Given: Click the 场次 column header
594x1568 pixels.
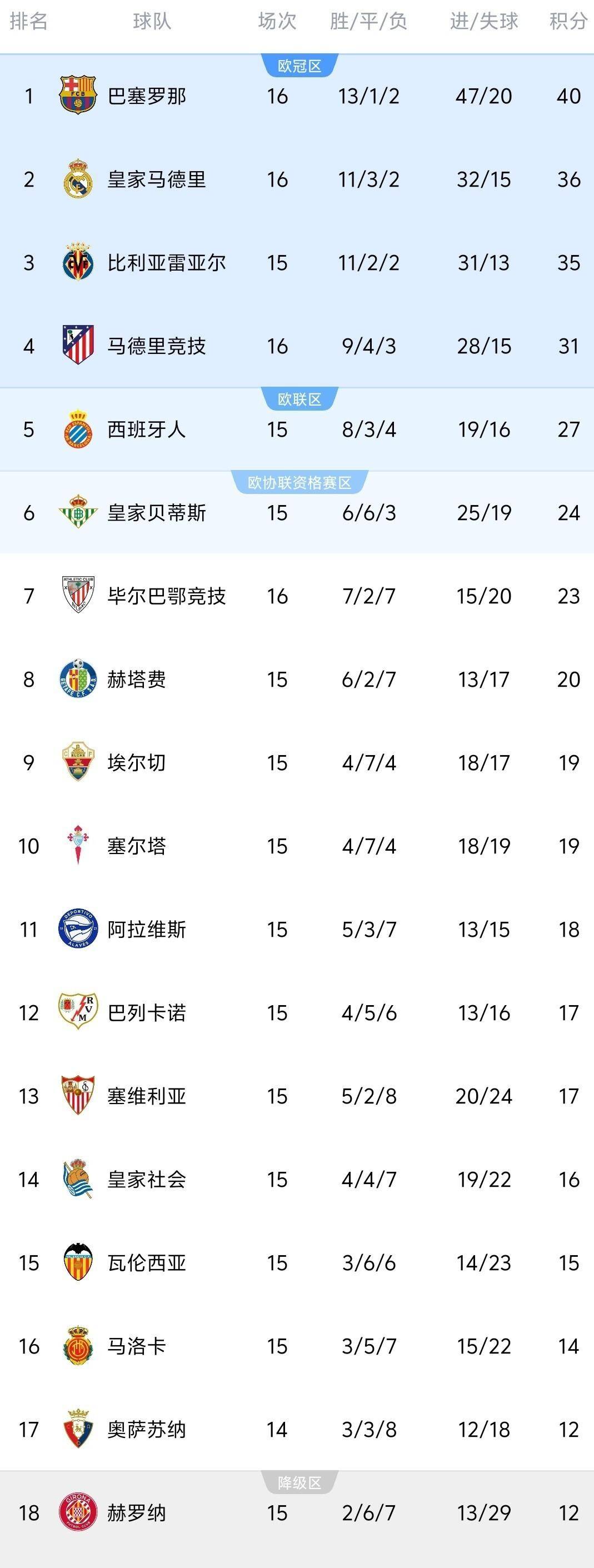Looking at the screenshot, I should click(277, 21).
